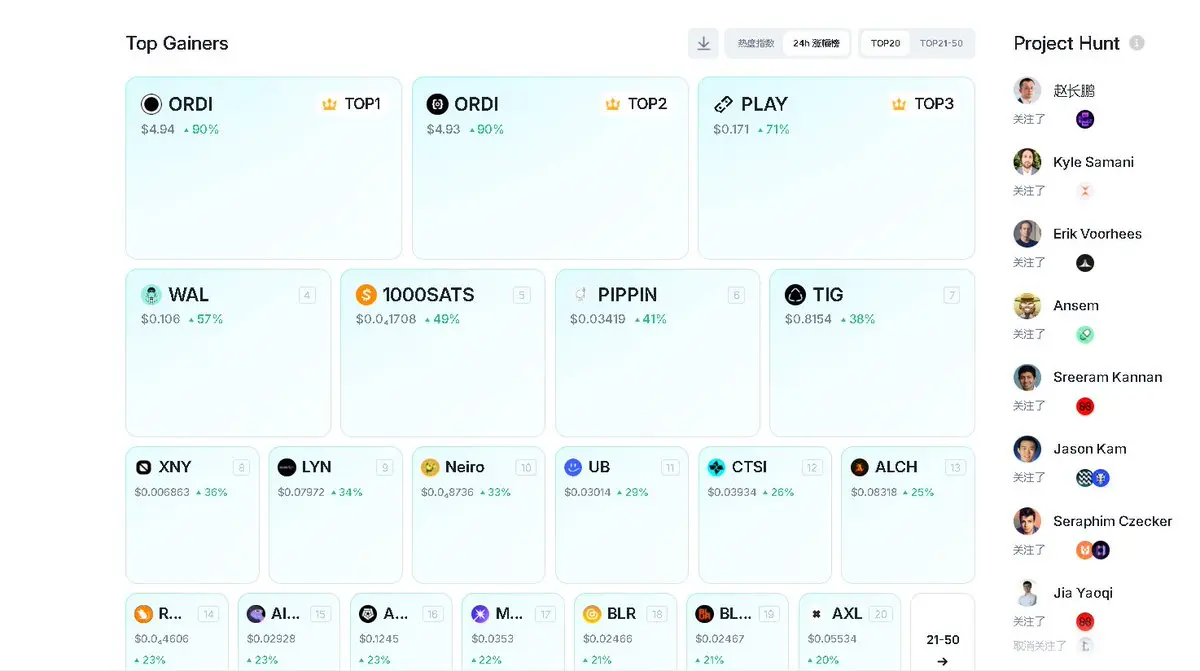The width and height of the screenshot is (1200, 671).
Task: Open Jia Yaoqi profile name
Action: (1083, 593)
